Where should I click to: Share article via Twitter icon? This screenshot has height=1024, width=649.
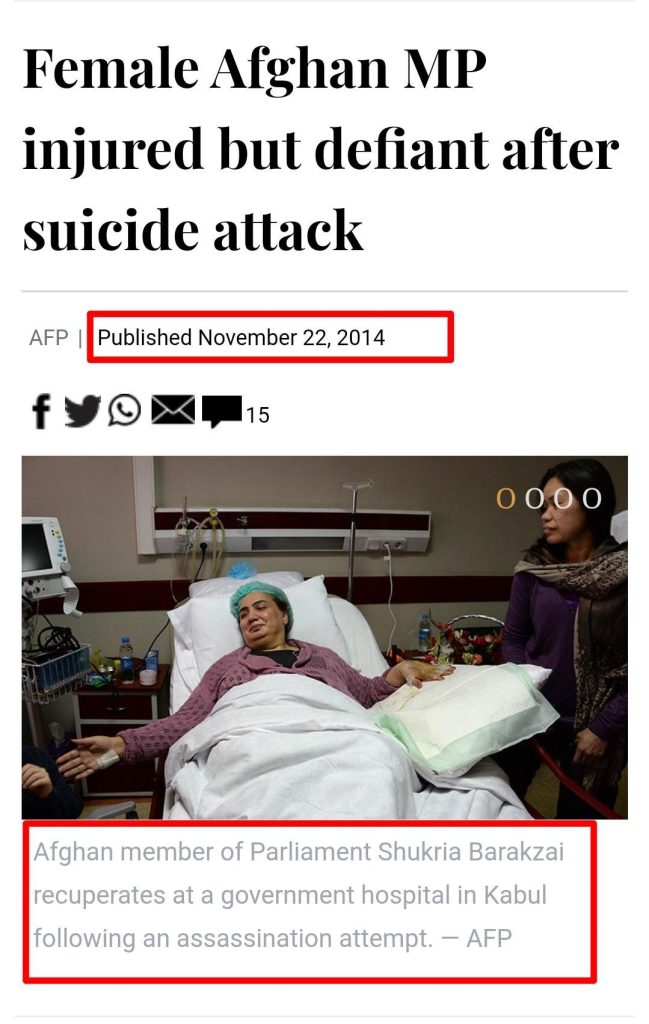pyautogui.click(x=82, y=411)
